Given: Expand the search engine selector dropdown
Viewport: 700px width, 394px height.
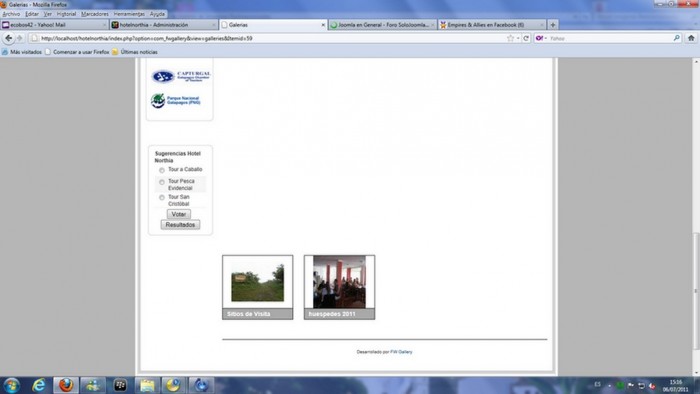Looking at the screenshot, I should click(541, 38).
